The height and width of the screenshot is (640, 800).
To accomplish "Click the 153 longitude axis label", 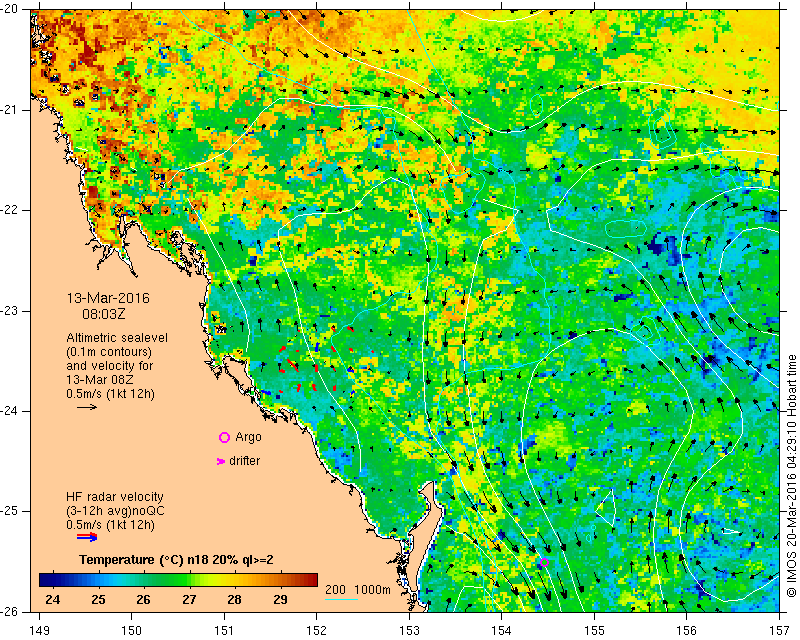I will pyautogui.click(x=410, y=631).
